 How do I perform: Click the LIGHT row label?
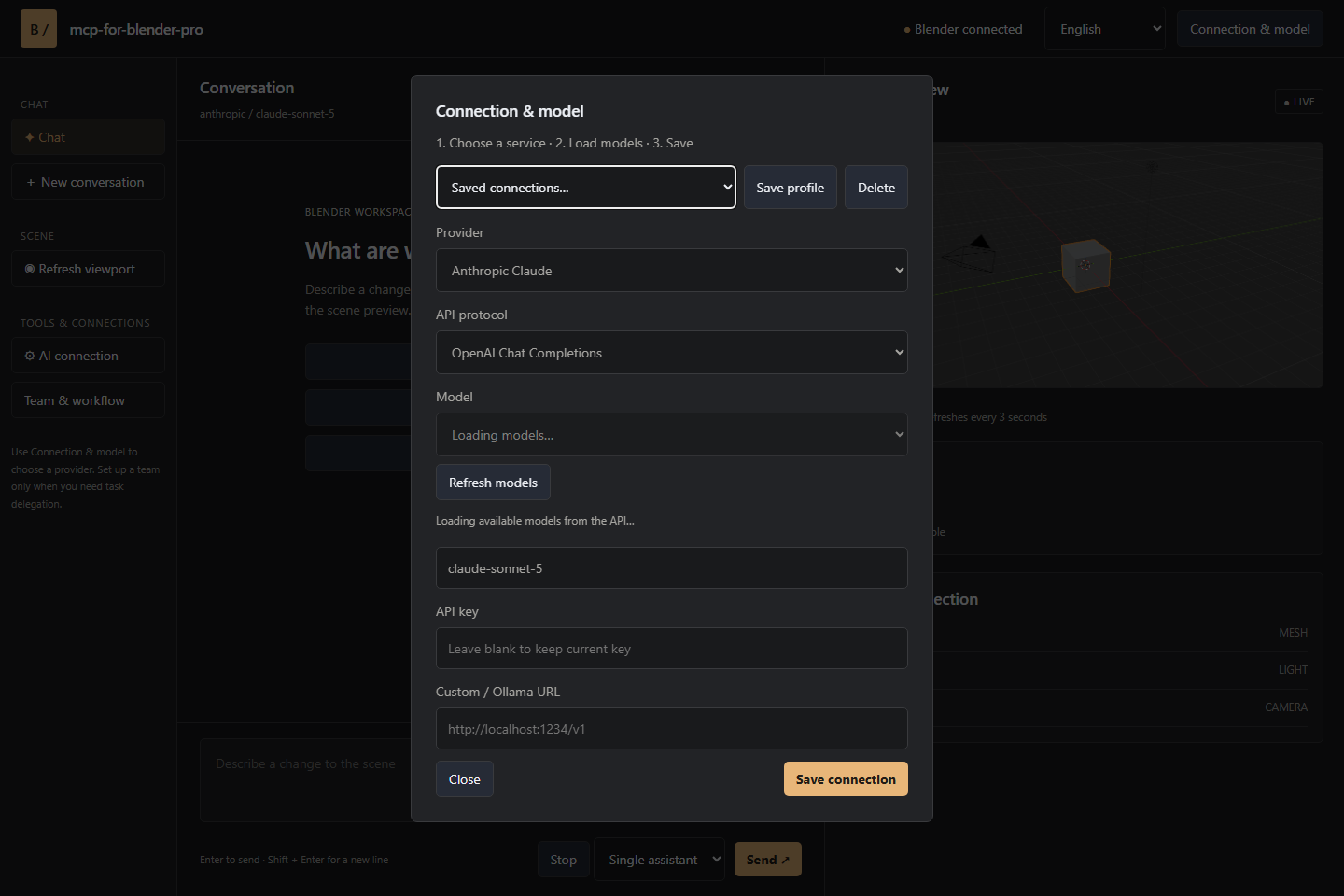(1293, 670)
